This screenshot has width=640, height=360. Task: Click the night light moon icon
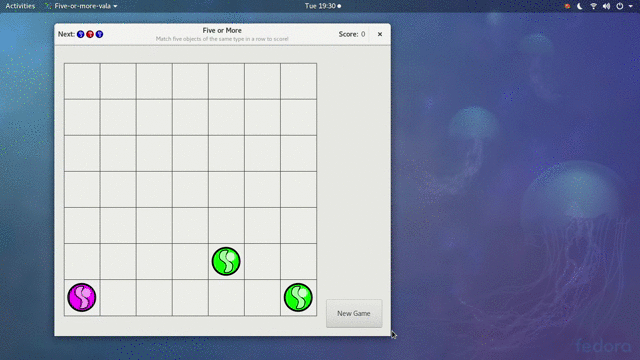pos(580,6)
